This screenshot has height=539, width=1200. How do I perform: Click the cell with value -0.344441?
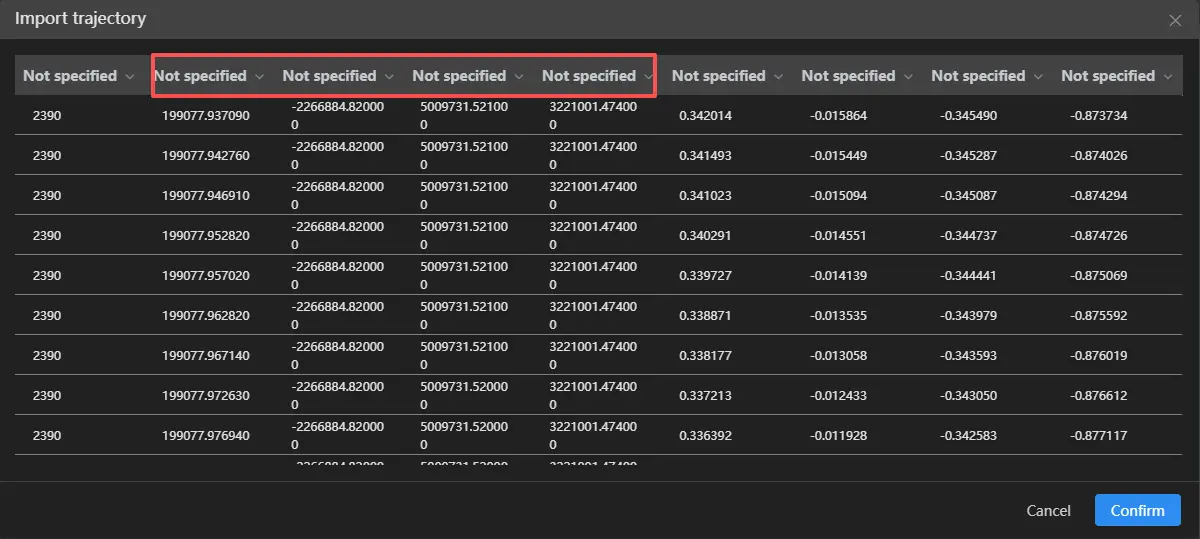pos(968,276)
